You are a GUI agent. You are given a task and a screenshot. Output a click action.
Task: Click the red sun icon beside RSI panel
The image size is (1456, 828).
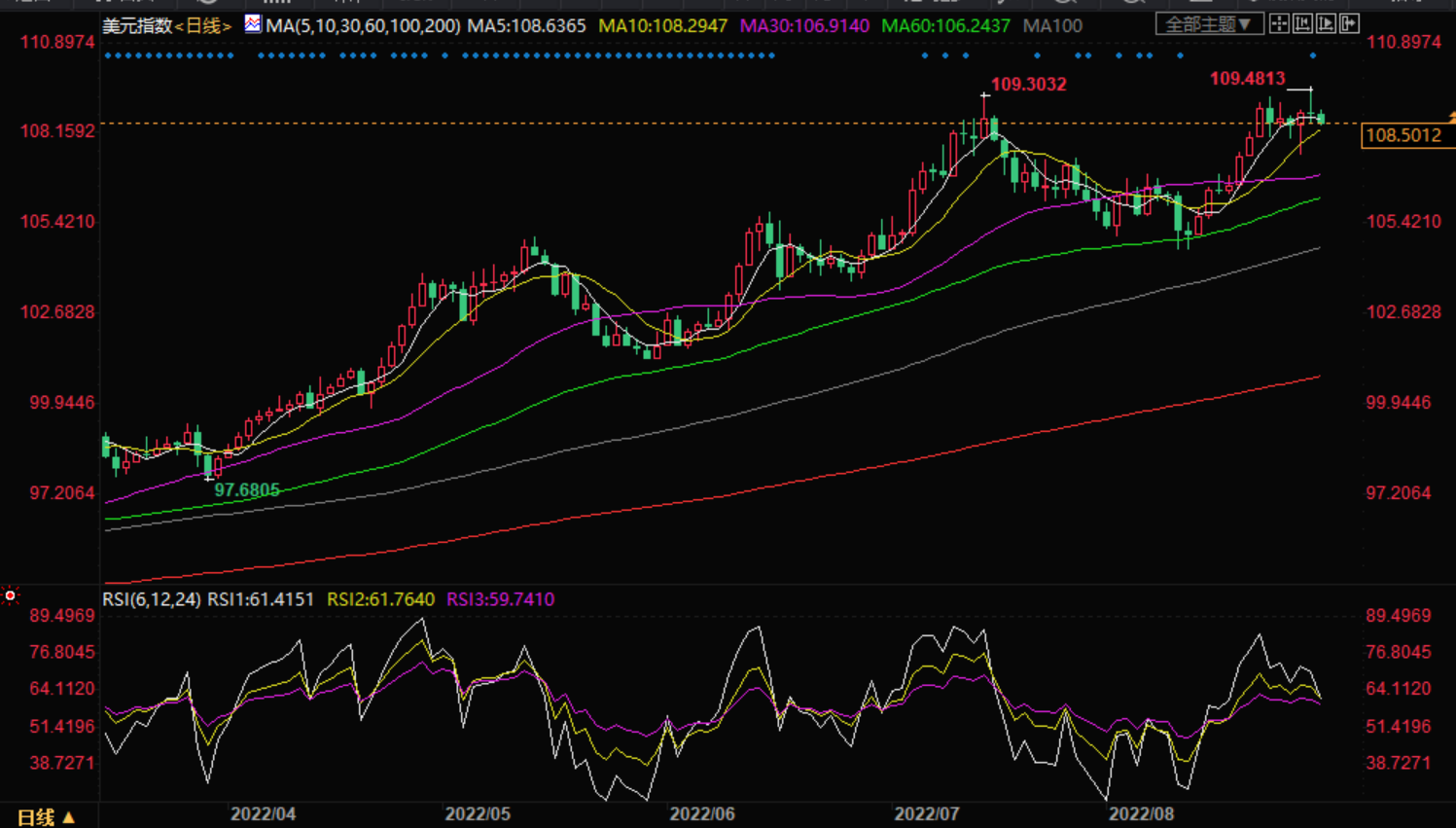(x=11, y=595)
